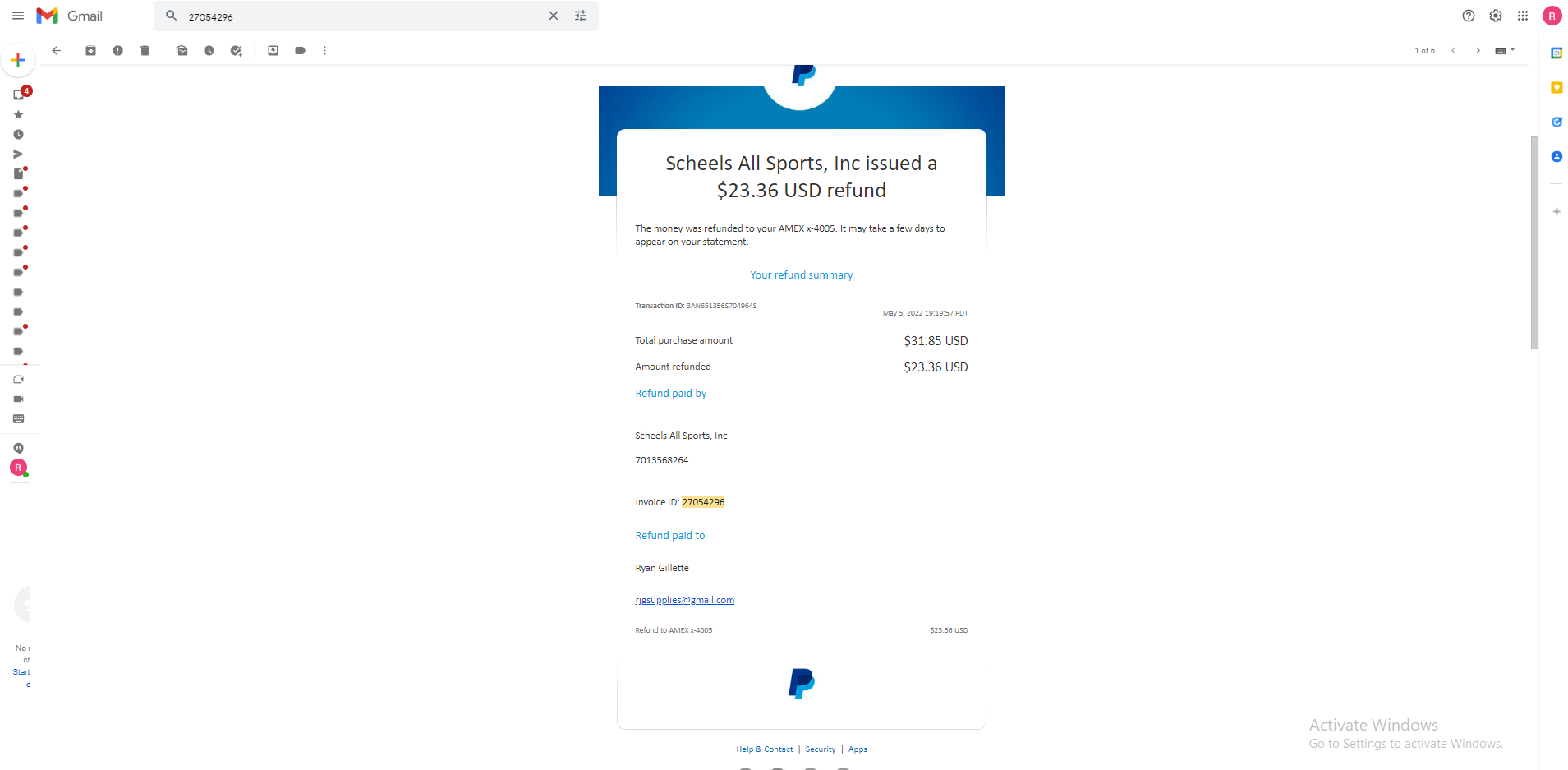Open Google Calendar side panel
This screenshot has height=770, width=1568.
[x=1557, y=53]
